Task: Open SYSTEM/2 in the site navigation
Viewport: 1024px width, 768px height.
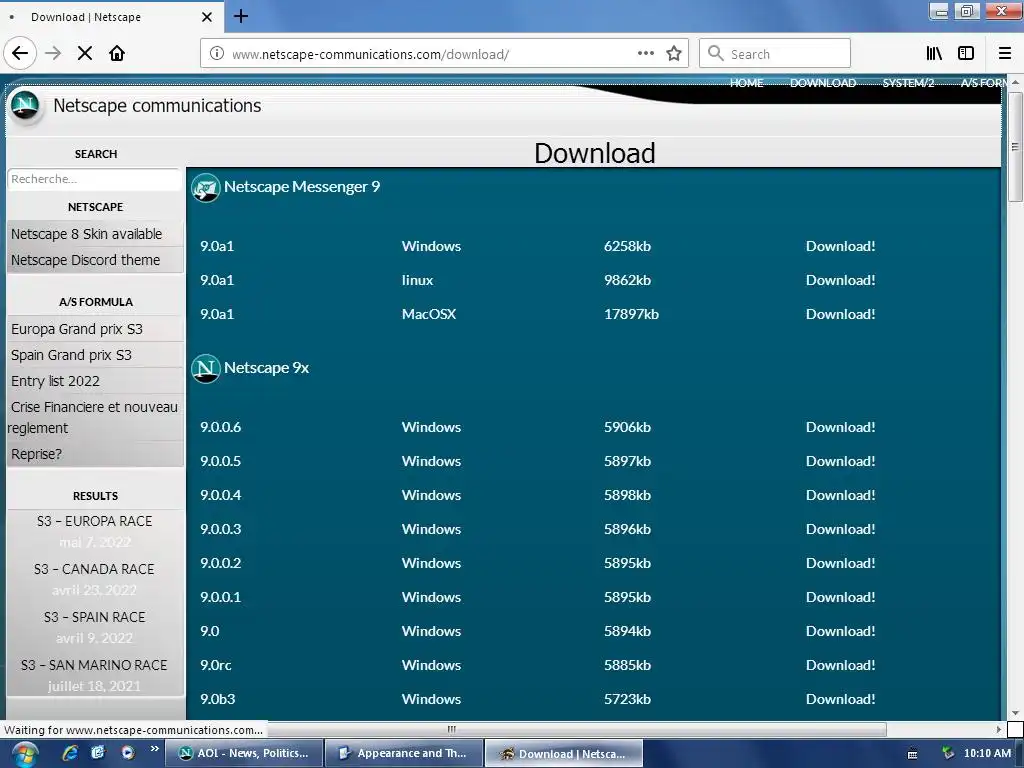Action: coord(908,83)
